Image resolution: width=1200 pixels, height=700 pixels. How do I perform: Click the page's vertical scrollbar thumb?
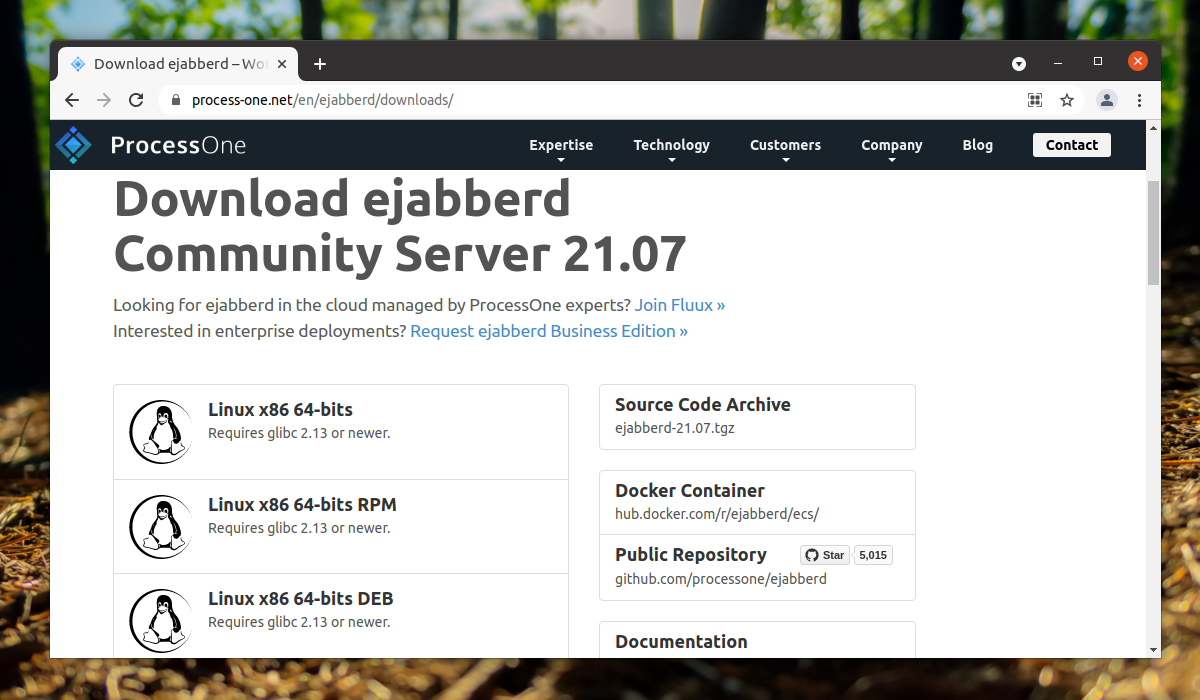(x=1153, y=232)
